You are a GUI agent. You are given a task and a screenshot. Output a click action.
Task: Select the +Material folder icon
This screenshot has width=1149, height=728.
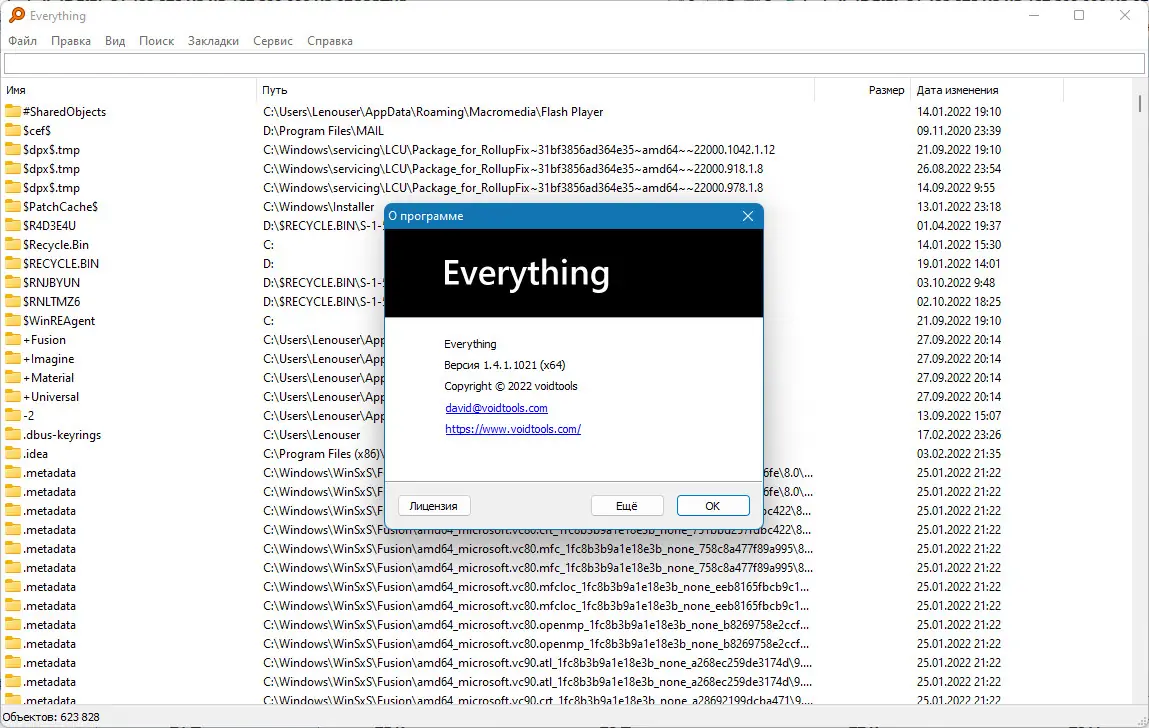[12, 378]
